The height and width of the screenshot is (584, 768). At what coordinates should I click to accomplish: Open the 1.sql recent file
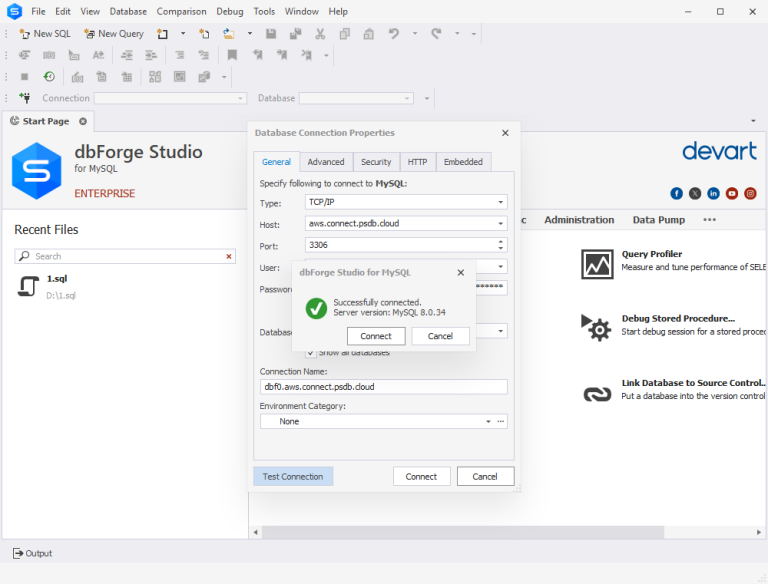56,279
